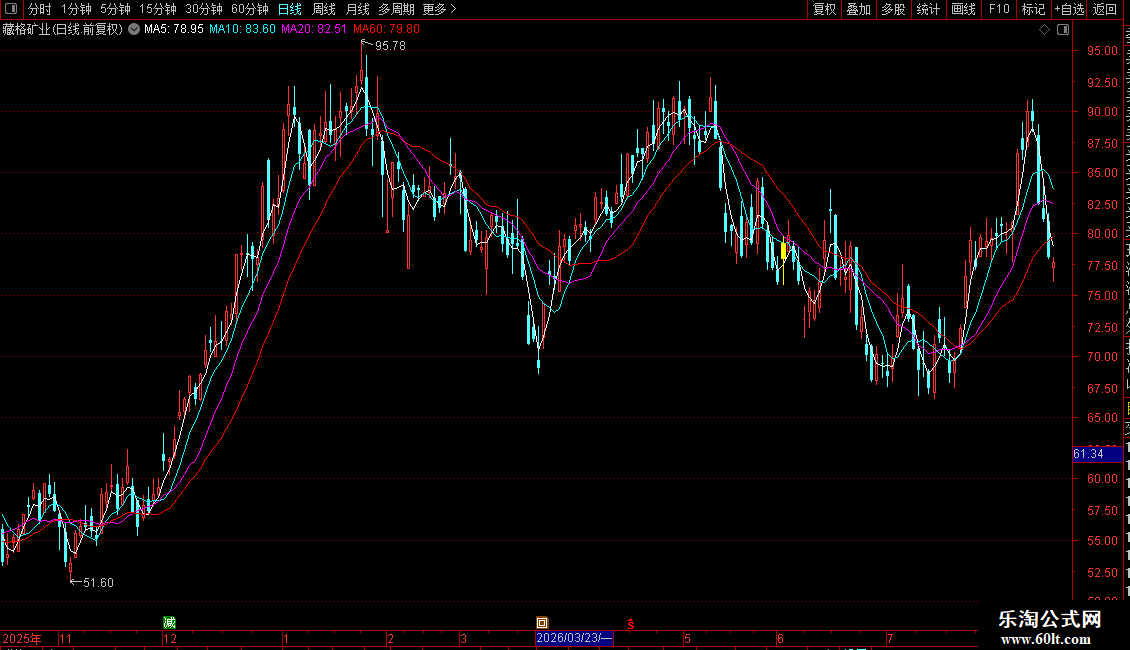Toggle 叠加 overlay comparison
This screenshot has height=650, width=1130.
(x=858, y=9)
